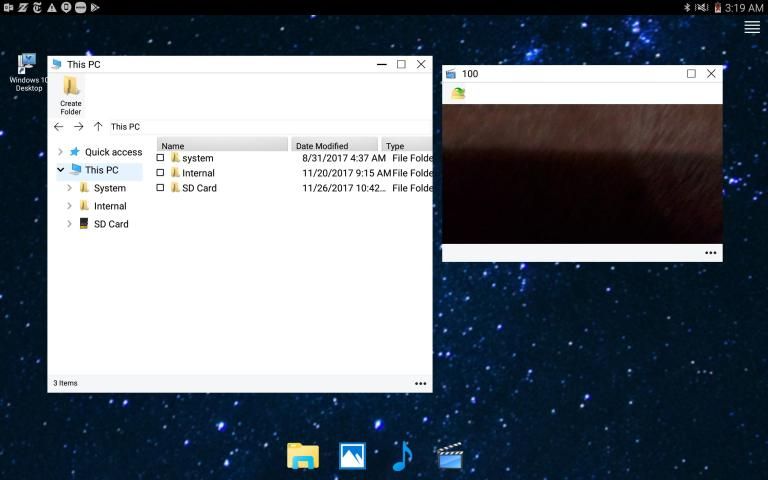Sort by the Name column header
768x480 pixels.
coord(222,146)
